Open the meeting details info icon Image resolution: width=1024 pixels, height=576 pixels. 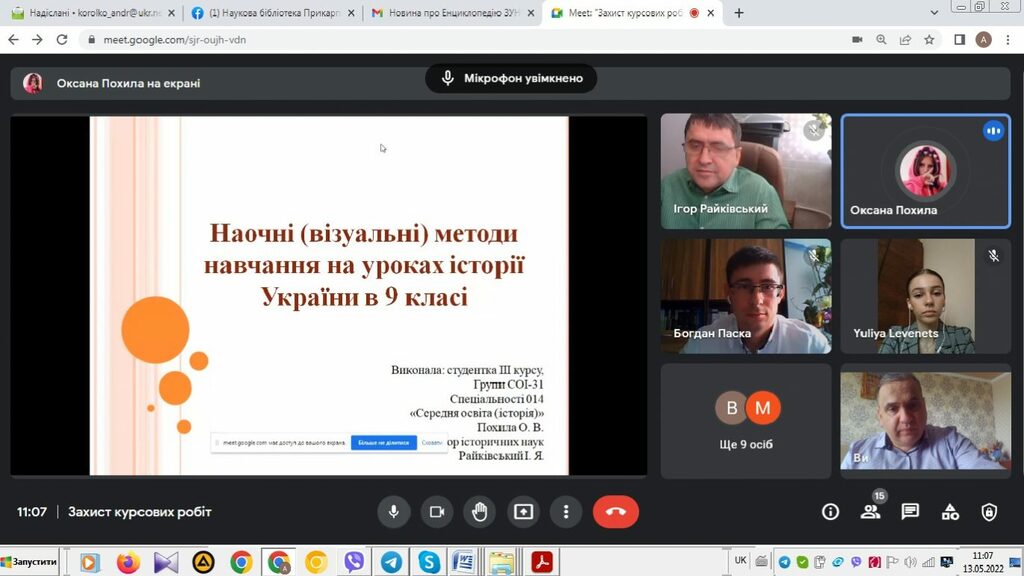tap(830, 512)
